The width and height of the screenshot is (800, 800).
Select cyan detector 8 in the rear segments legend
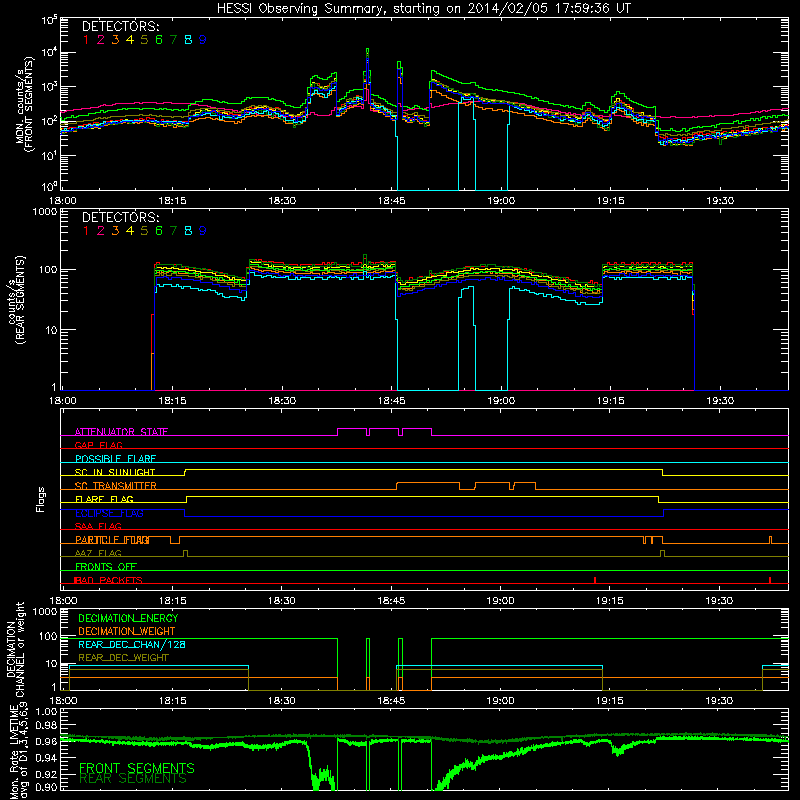[188, 231]
